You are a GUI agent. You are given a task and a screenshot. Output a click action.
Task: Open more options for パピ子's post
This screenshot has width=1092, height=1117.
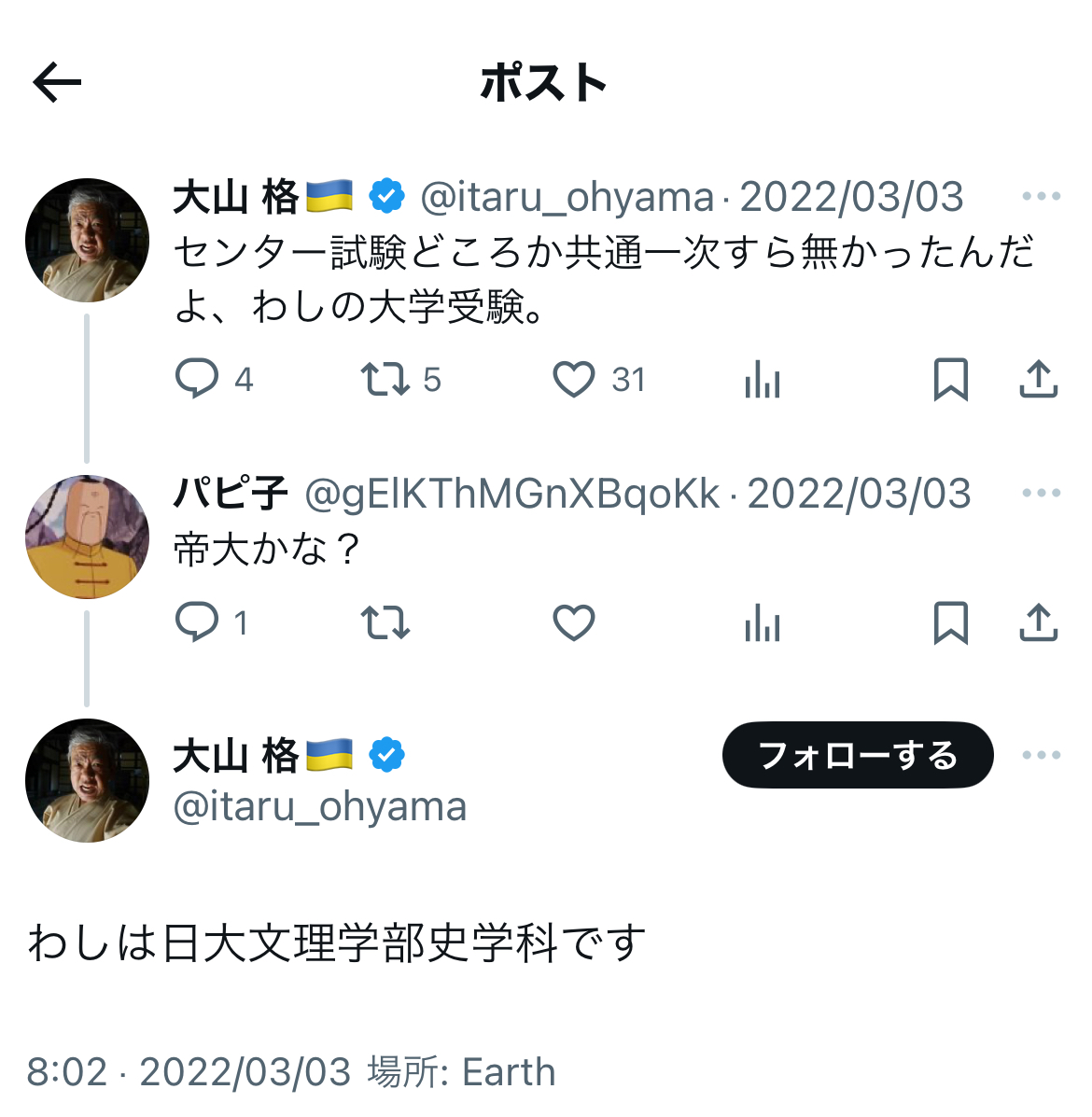[1042, 493]
